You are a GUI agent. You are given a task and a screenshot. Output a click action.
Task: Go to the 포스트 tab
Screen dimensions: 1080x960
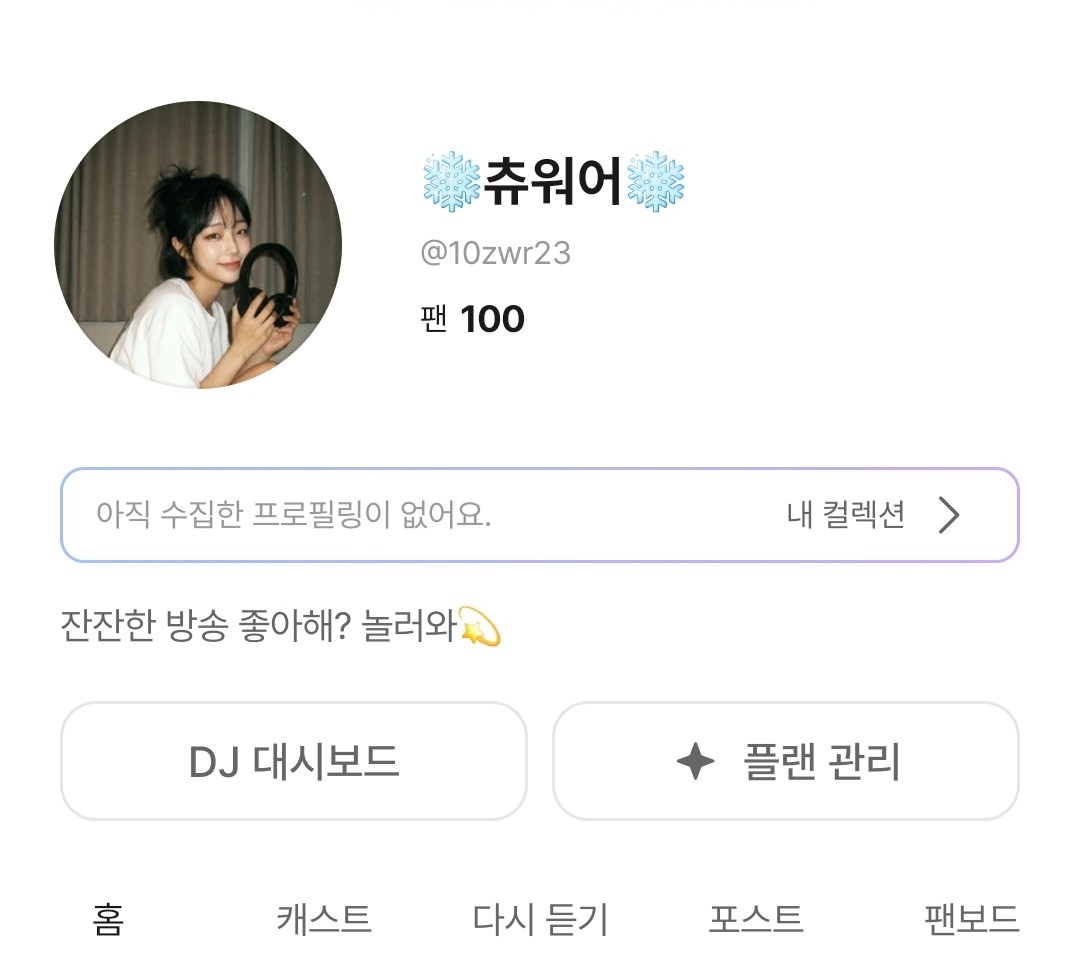click(x=756, y=918)
